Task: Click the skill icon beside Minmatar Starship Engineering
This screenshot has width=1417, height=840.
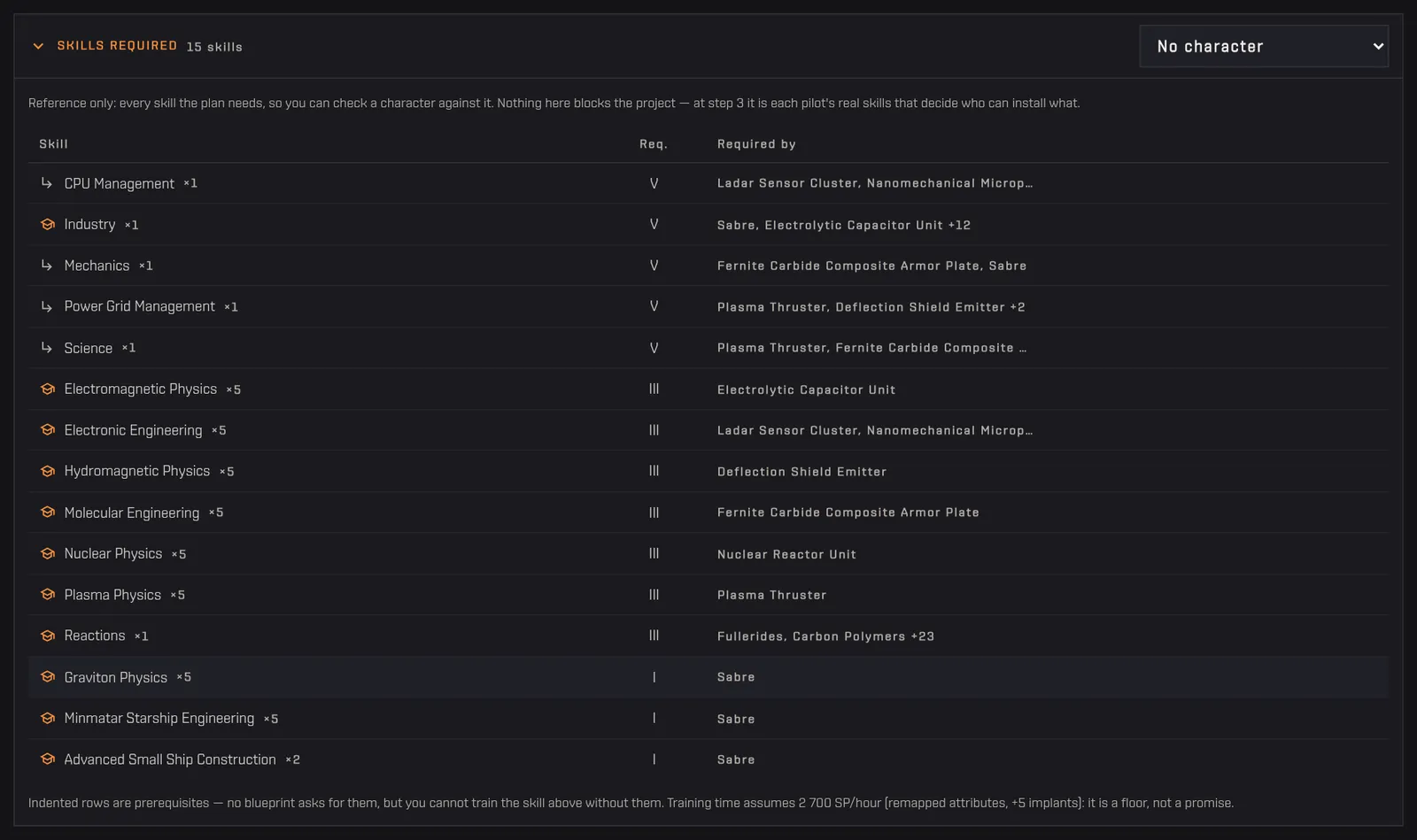Action: tap(48, 718)
